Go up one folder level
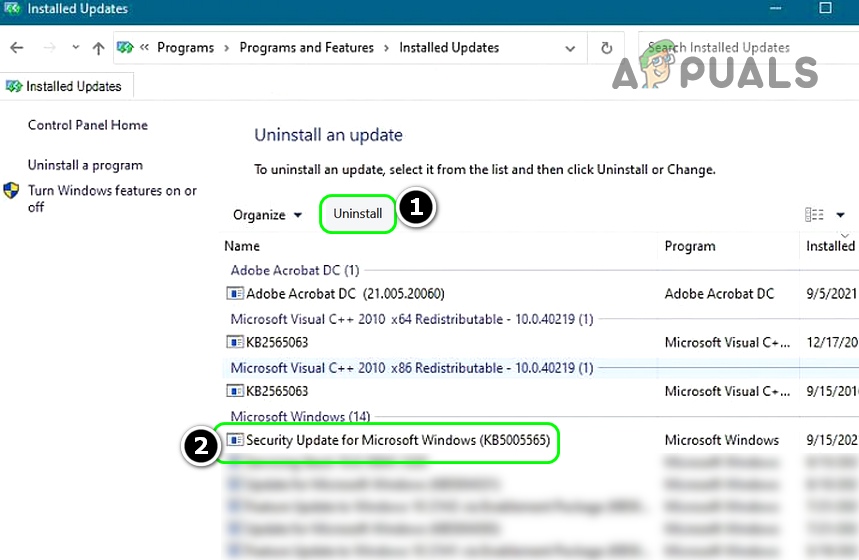The height and width of the screenshot is (560, 859). click(99, 48)
